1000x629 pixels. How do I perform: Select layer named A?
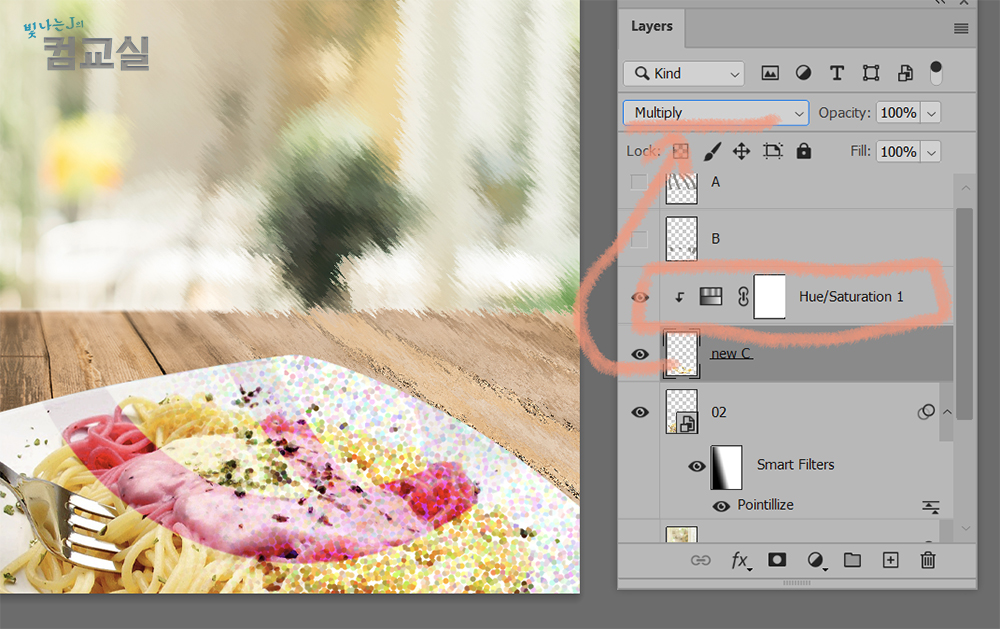click(x=716, y=182)
